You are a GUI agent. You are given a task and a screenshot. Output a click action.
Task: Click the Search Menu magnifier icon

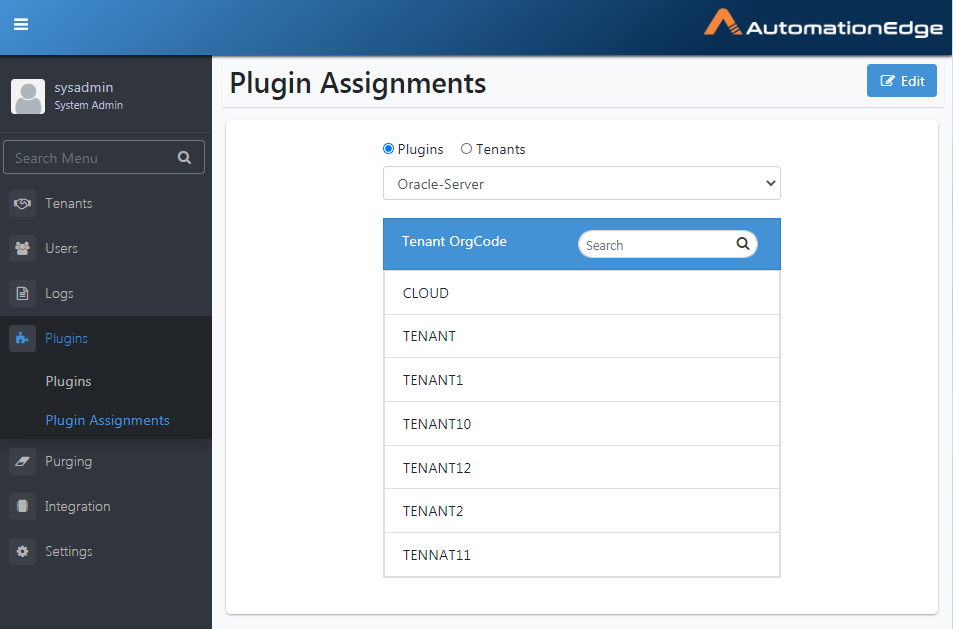184,158
